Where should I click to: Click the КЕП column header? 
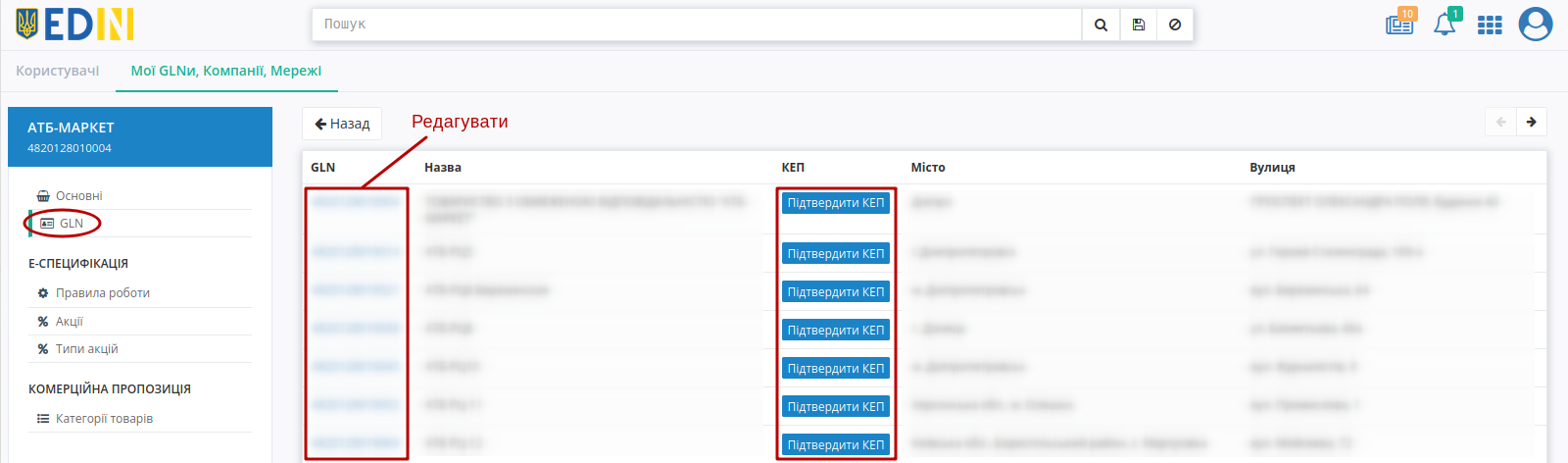(x=793, y=168)
